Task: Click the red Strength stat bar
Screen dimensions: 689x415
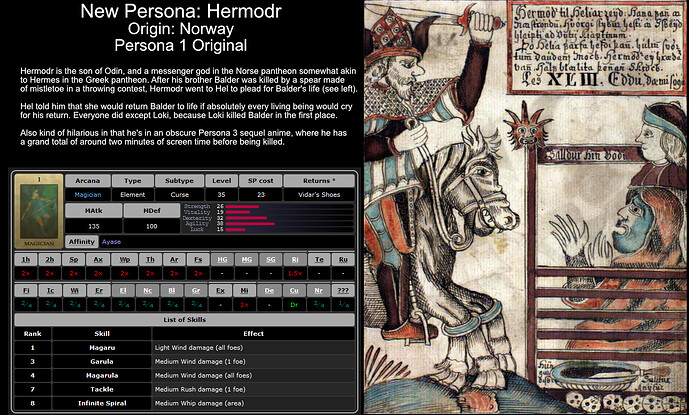Action: 242,206
